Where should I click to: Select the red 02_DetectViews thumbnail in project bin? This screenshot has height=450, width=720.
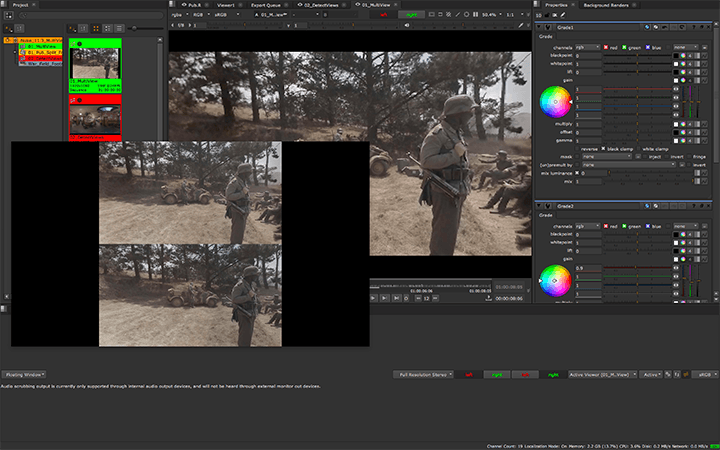tap(95, 118)
